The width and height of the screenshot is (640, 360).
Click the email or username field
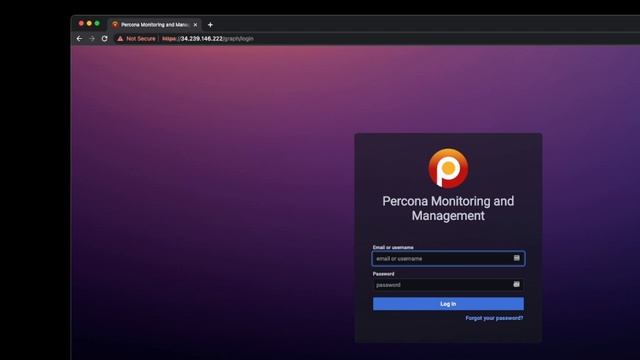(448, 258)
